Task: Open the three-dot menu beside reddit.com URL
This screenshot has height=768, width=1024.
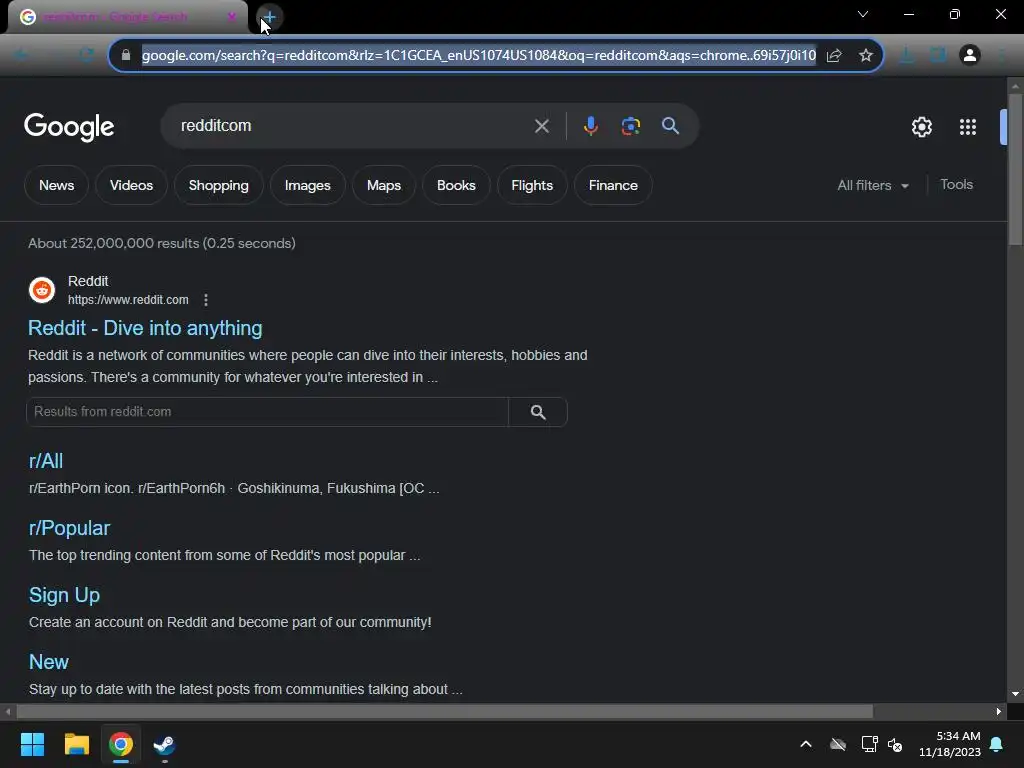Action: click(206, 300)
